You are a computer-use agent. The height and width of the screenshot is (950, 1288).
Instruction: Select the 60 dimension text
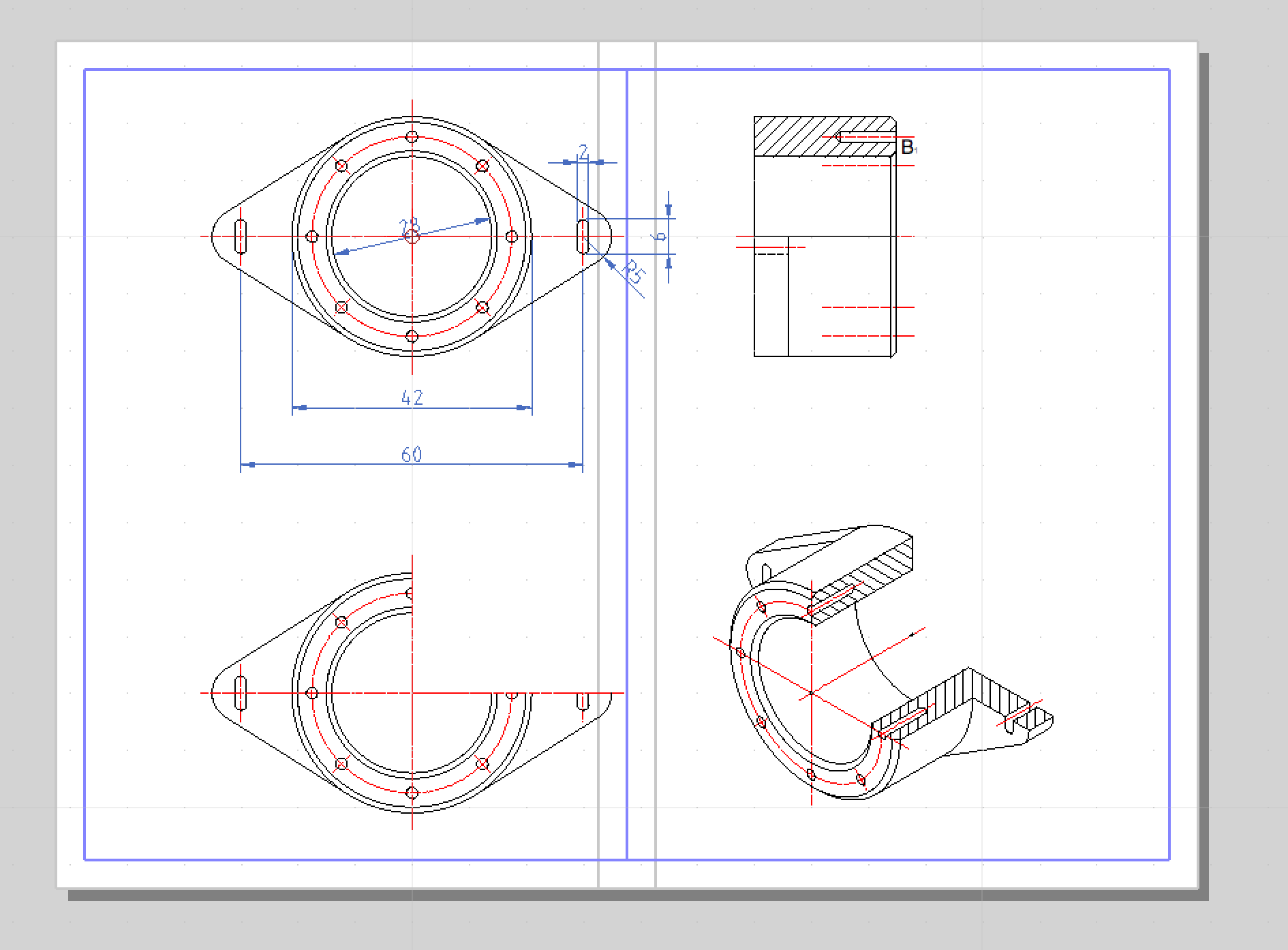pos(412,455)
